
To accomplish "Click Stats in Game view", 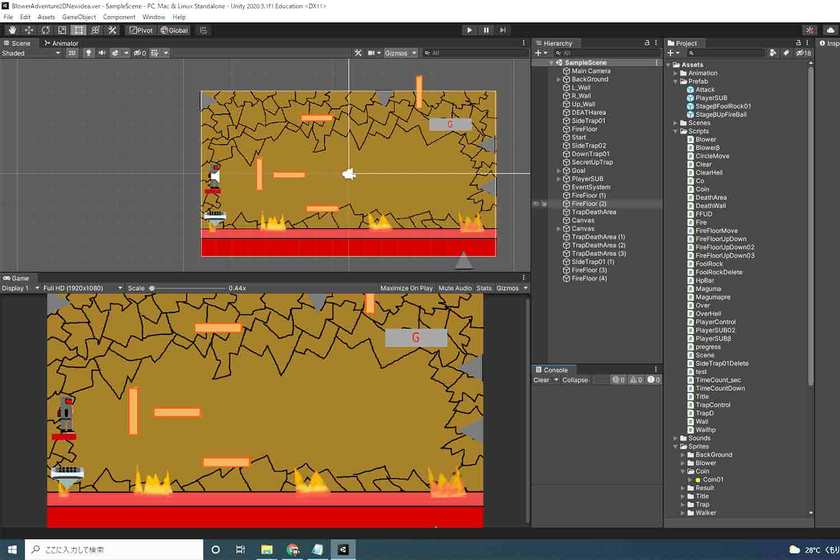I will pyautogui.click(x=484, y=288).
